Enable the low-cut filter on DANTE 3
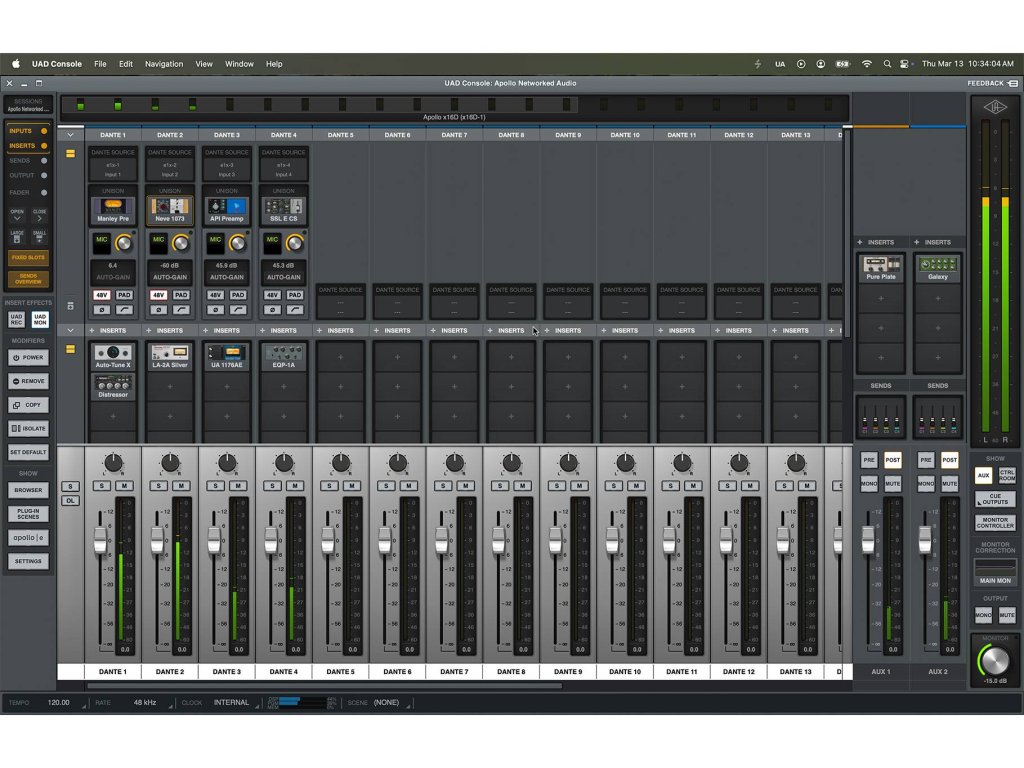1024x768 pixels. pos(238,310)
